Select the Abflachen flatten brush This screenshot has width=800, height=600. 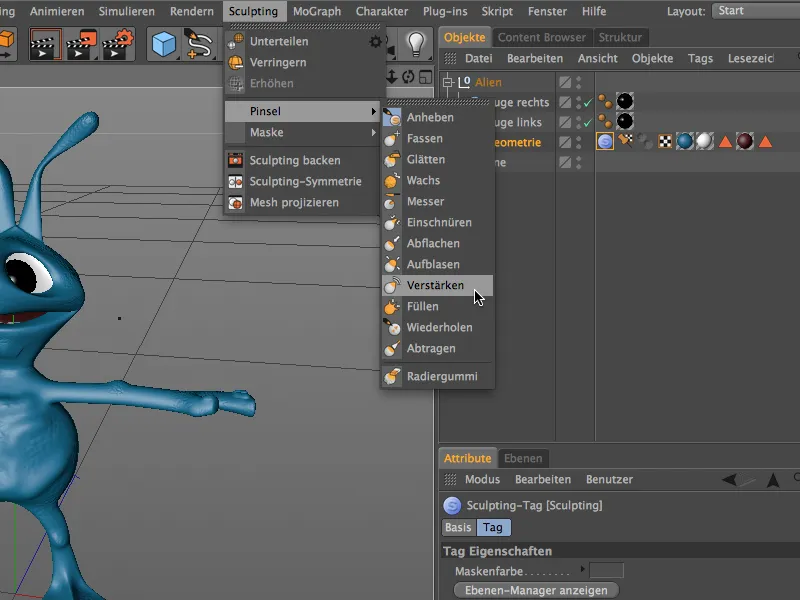tap(438, 243)
